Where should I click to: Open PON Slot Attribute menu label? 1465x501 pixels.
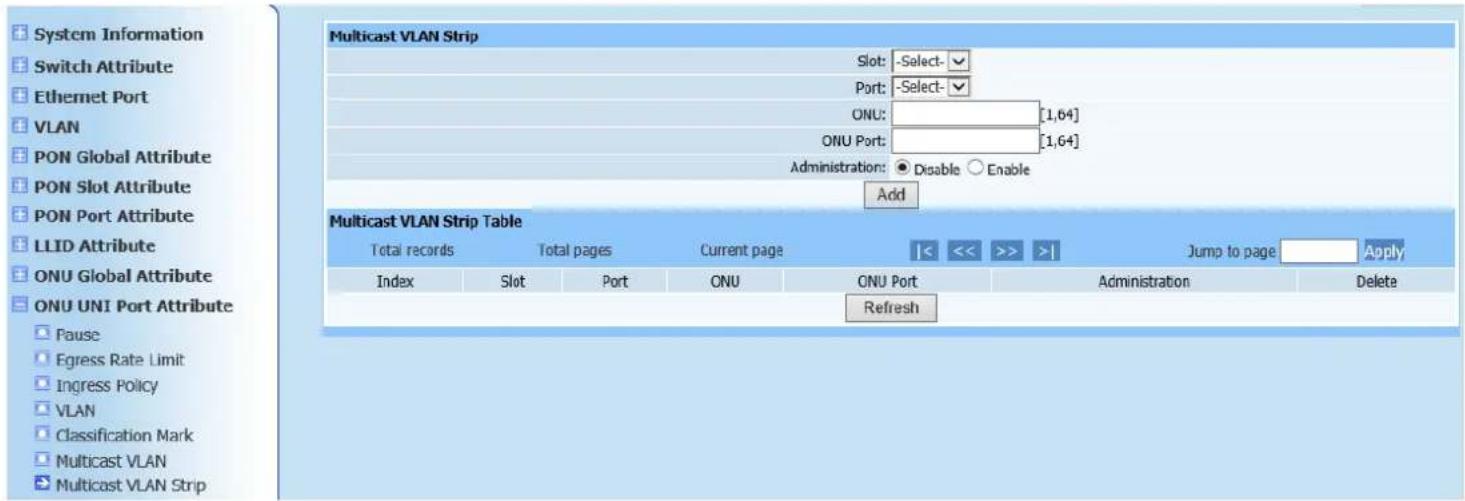pos(113,187)
